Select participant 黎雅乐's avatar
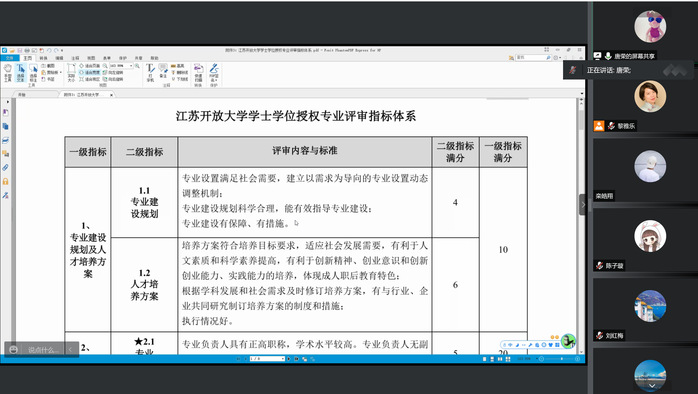Screen dimensions: 698x394 click(650, 96)
